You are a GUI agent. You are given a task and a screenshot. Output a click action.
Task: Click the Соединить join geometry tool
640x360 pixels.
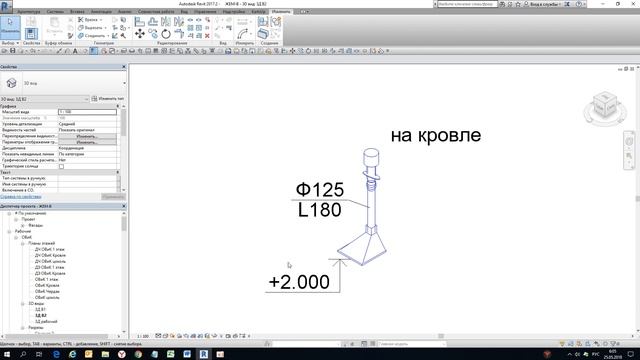pos(92,36)
